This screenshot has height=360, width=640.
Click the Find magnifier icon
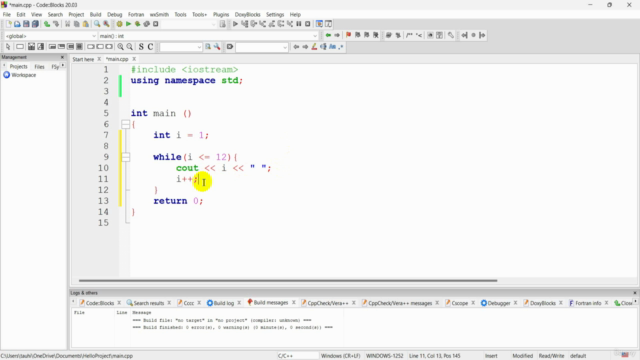pos(97,24)
